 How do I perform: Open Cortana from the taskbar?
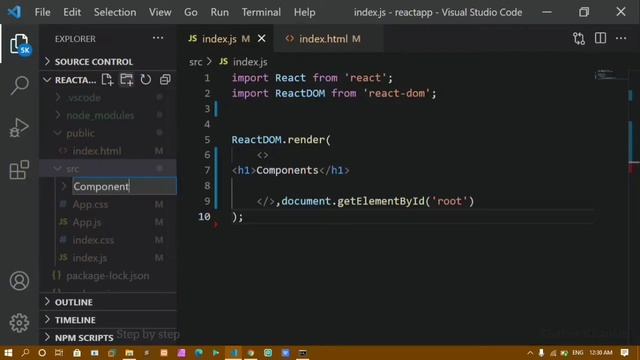pyautogui.click(x=42, y=353)
